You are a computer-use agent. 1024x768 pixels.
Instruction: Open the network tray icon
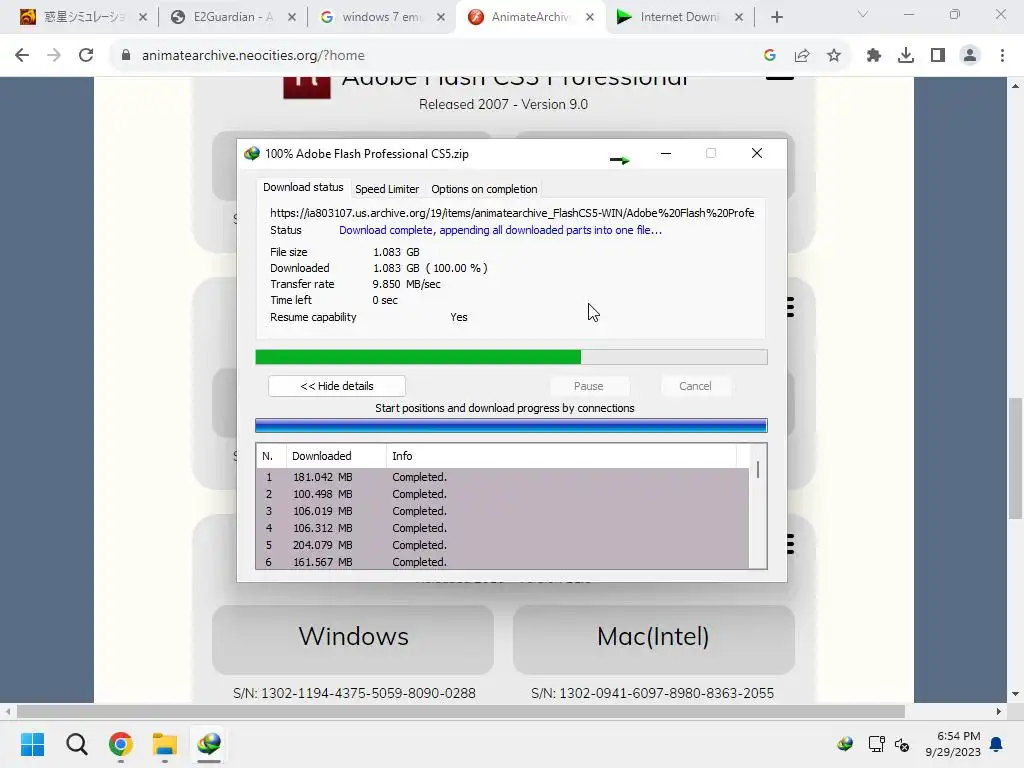[x=876, y=744]
